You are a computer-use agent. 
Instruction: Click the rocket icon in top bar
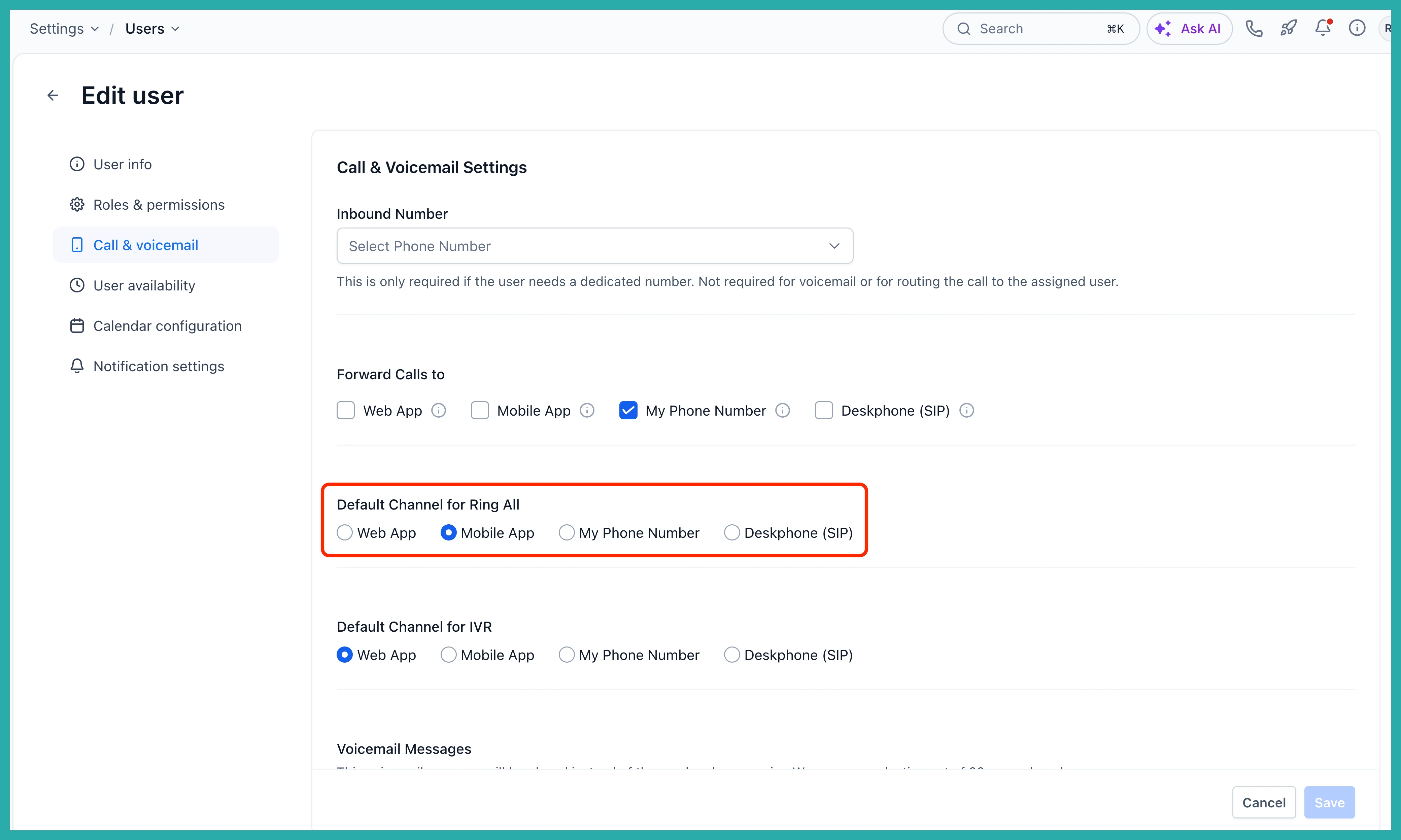coord(1288,28)
